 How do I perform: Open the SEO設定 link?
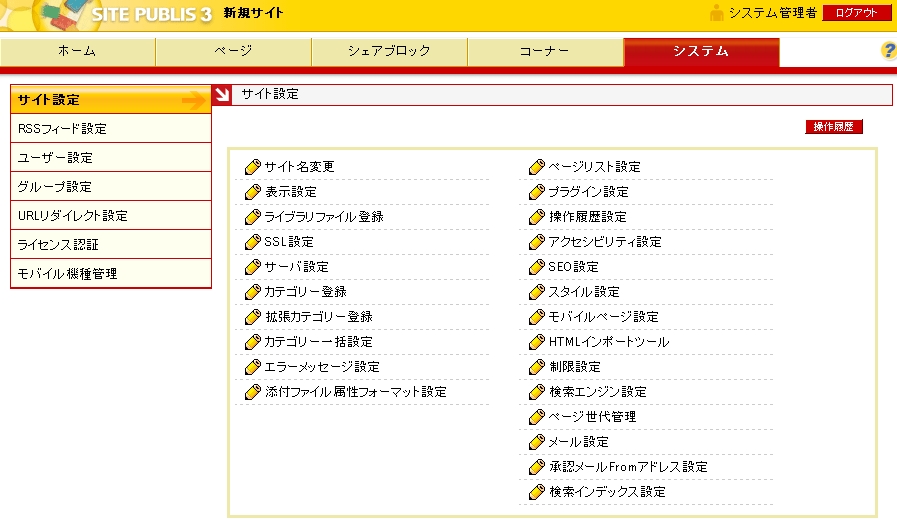573,267
